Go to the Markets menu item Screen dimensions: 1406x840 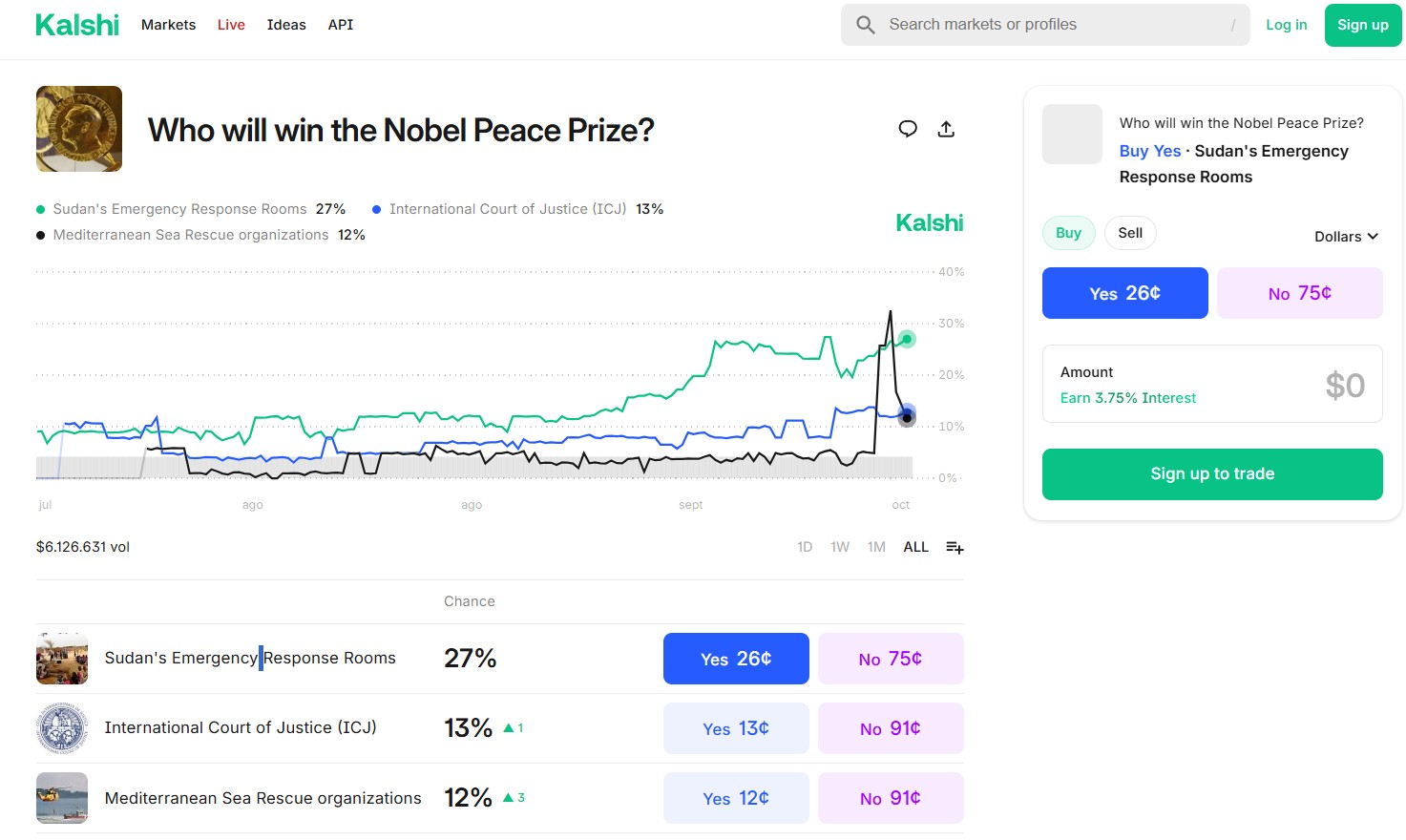[168, 25]
